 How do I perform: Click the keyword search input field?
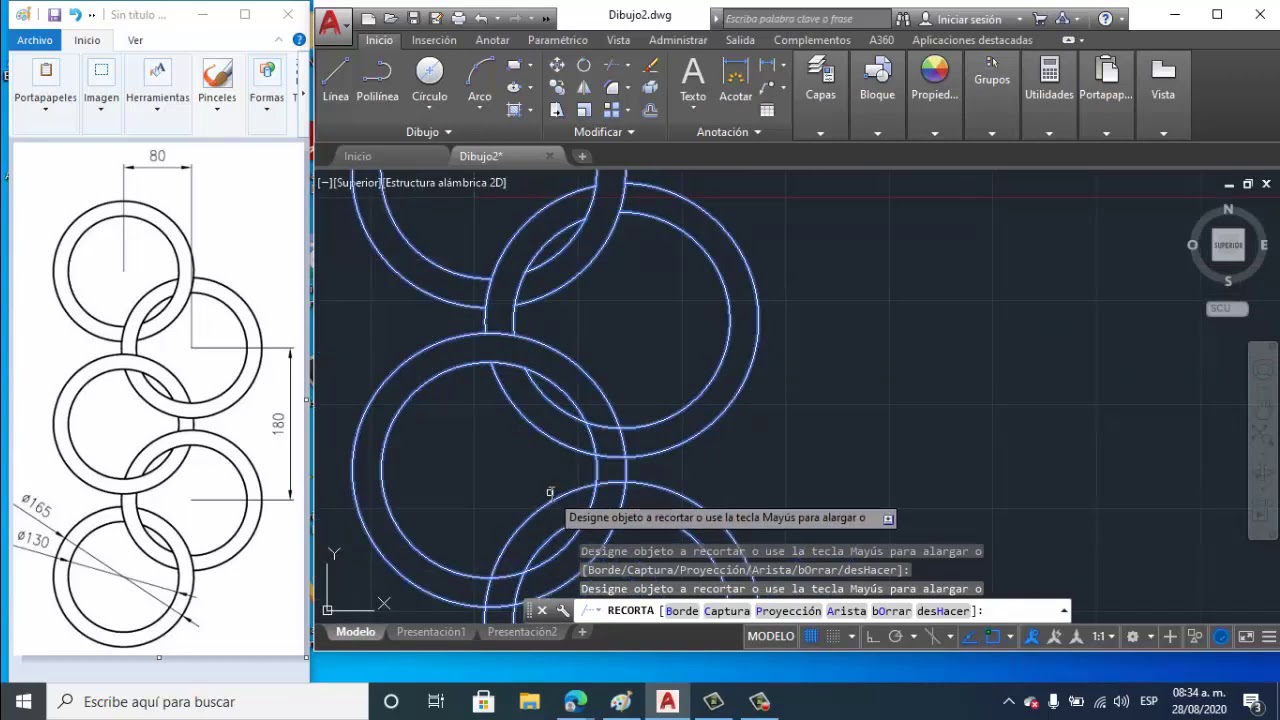(805, 19)
